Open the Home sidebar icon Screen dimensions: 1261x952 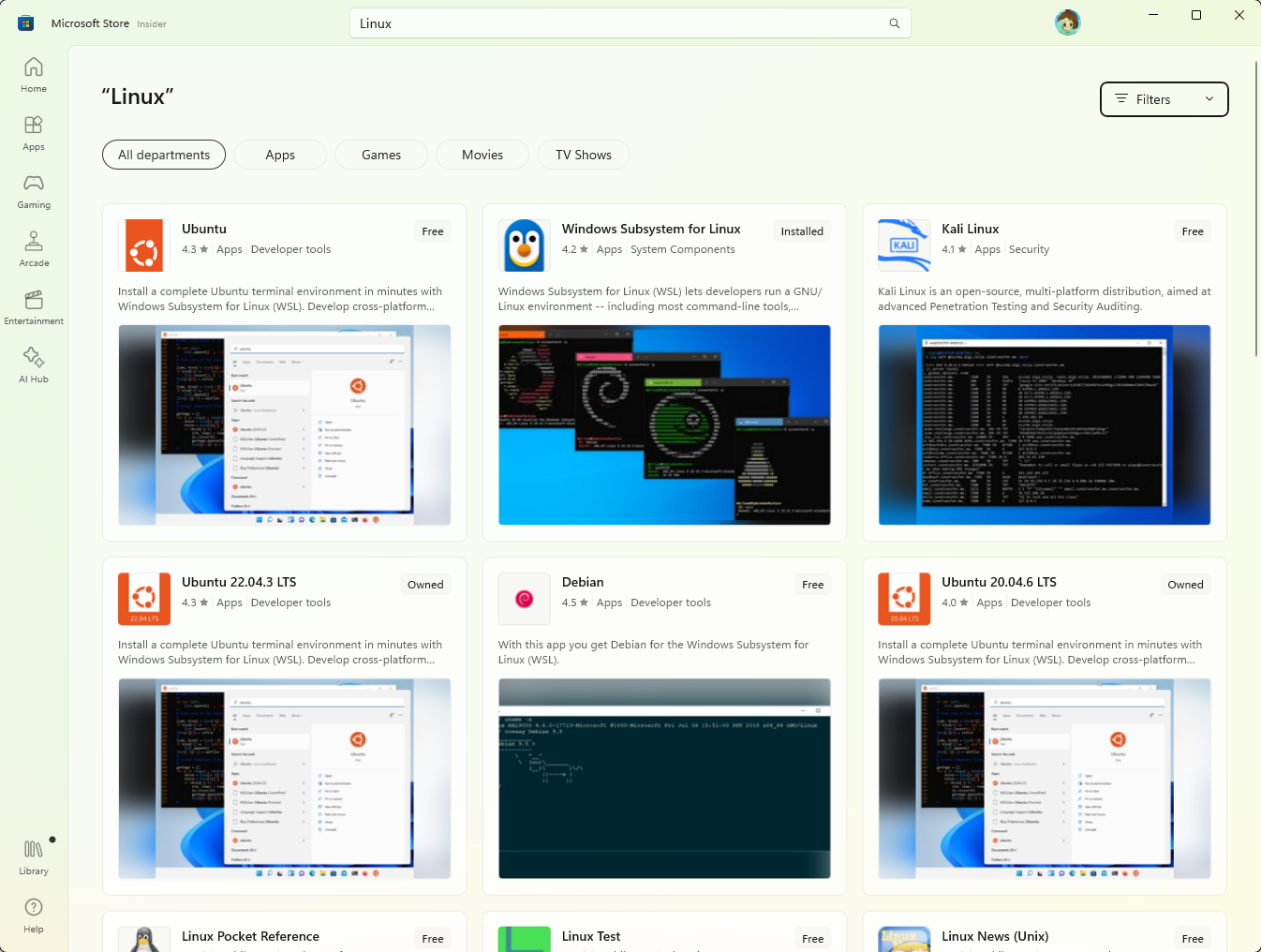34,75
